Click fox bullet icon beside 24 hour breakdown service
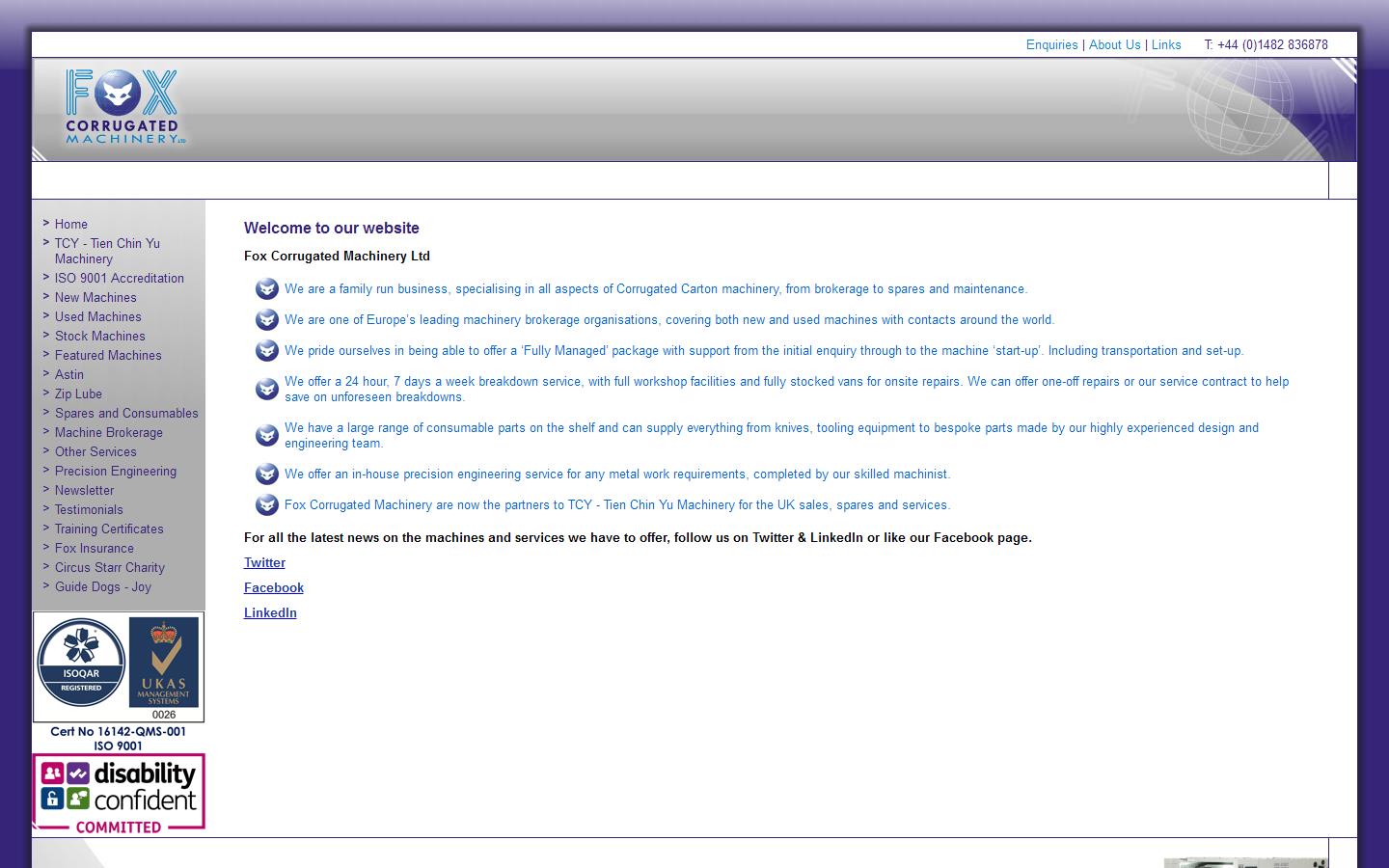1389x868 pixels. (x=266, y=389)
